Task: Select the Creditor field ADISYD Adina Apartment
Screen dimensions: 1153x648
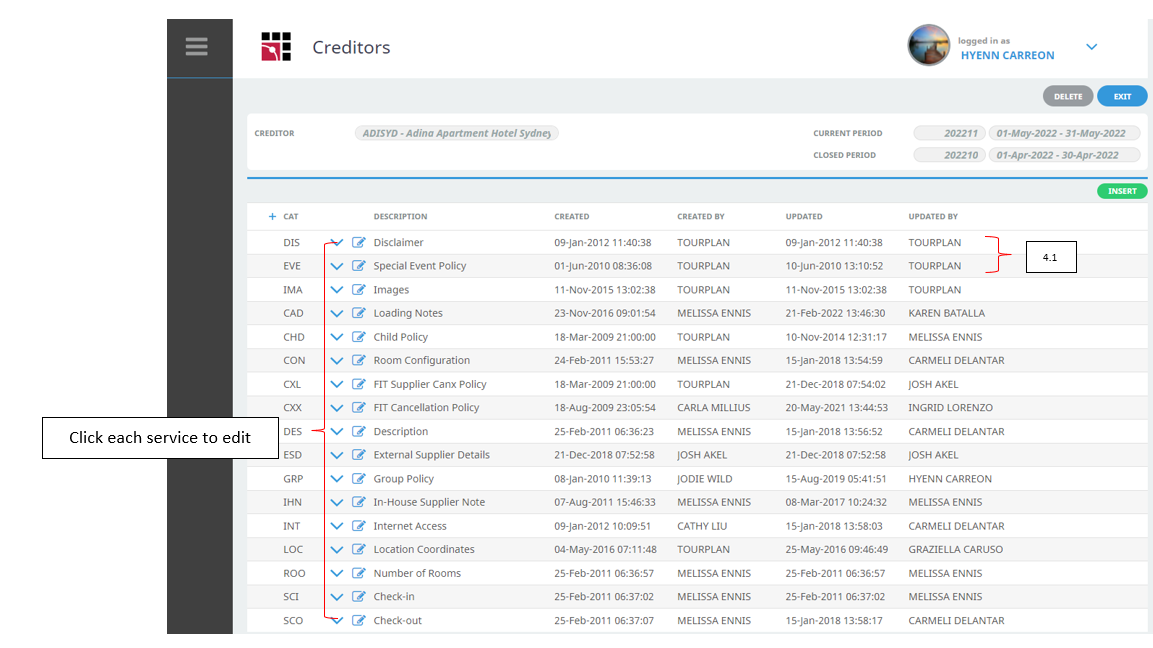Action: (x=457, y=133)
